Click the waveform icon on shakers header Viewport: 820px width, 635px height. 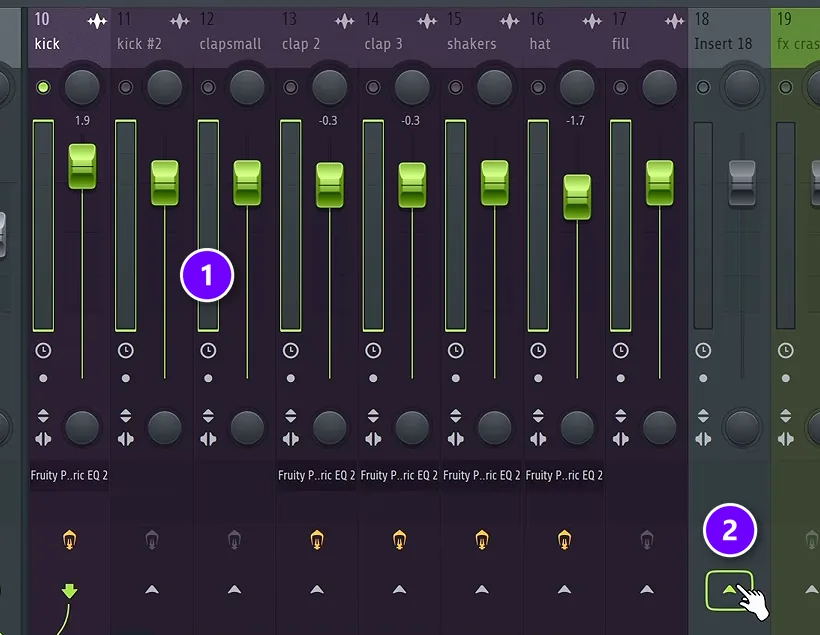[509, 21]
